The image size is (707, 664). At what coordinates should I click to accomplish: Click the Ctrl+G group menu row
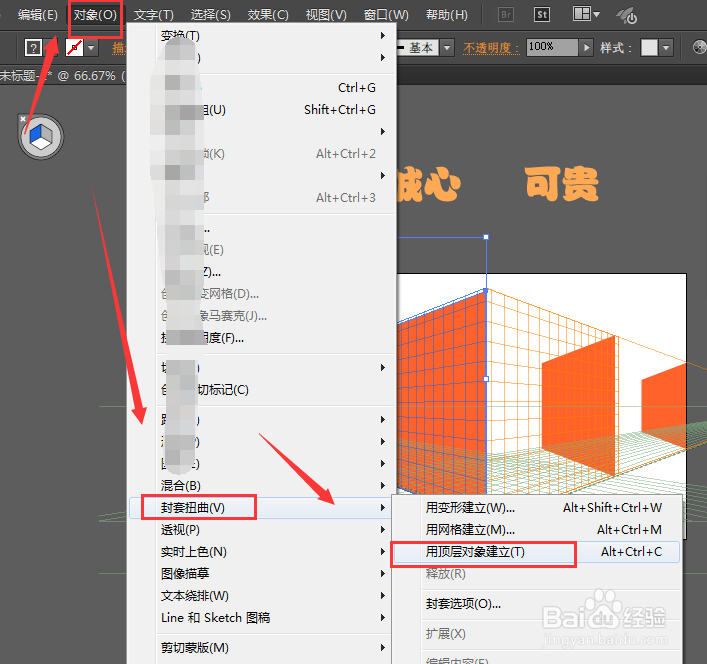262,87
